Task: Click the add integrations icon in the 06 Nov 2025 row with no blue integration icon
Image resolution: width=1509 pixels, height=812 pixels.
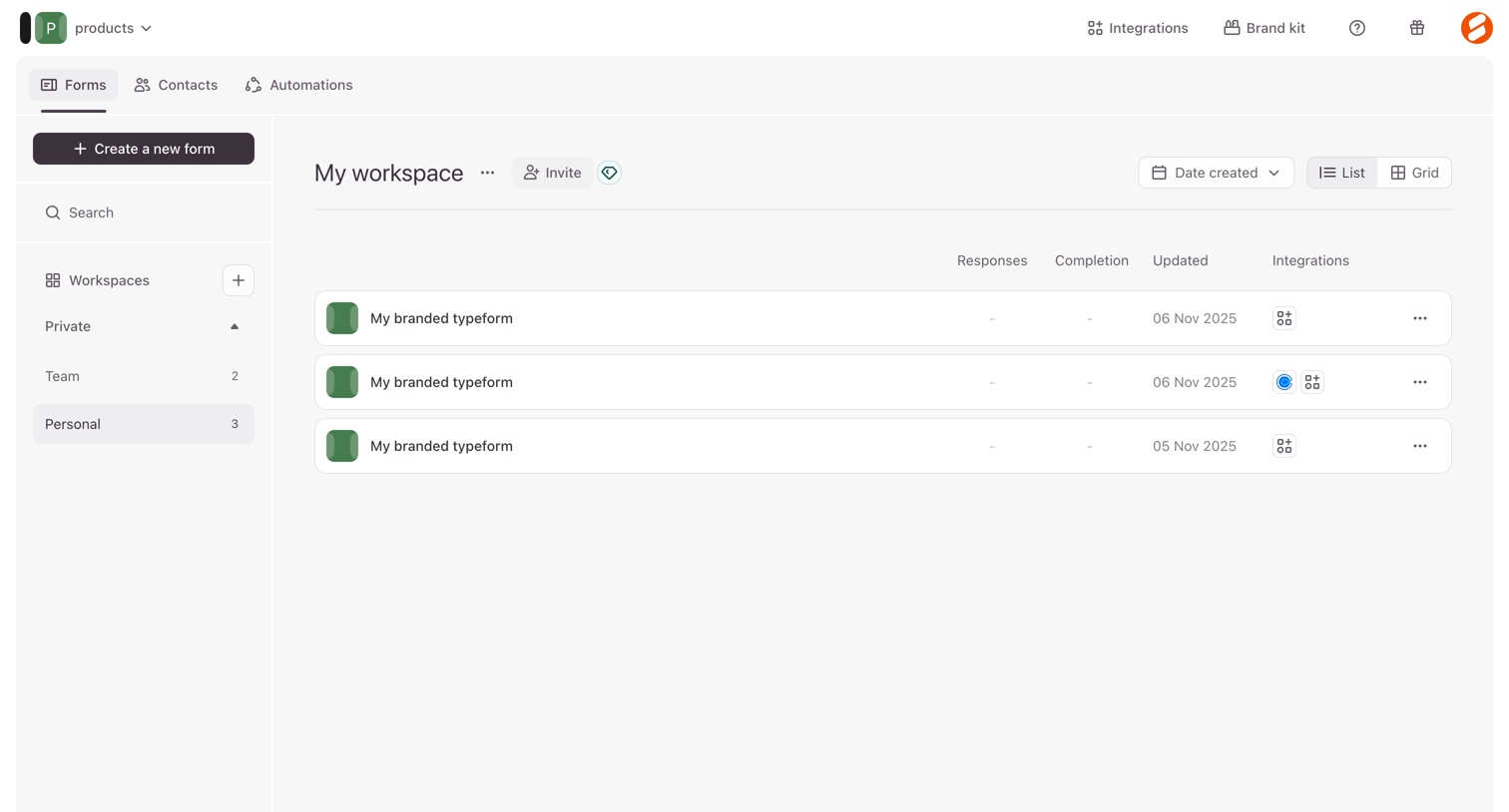Action: [x=1284, y=318]
